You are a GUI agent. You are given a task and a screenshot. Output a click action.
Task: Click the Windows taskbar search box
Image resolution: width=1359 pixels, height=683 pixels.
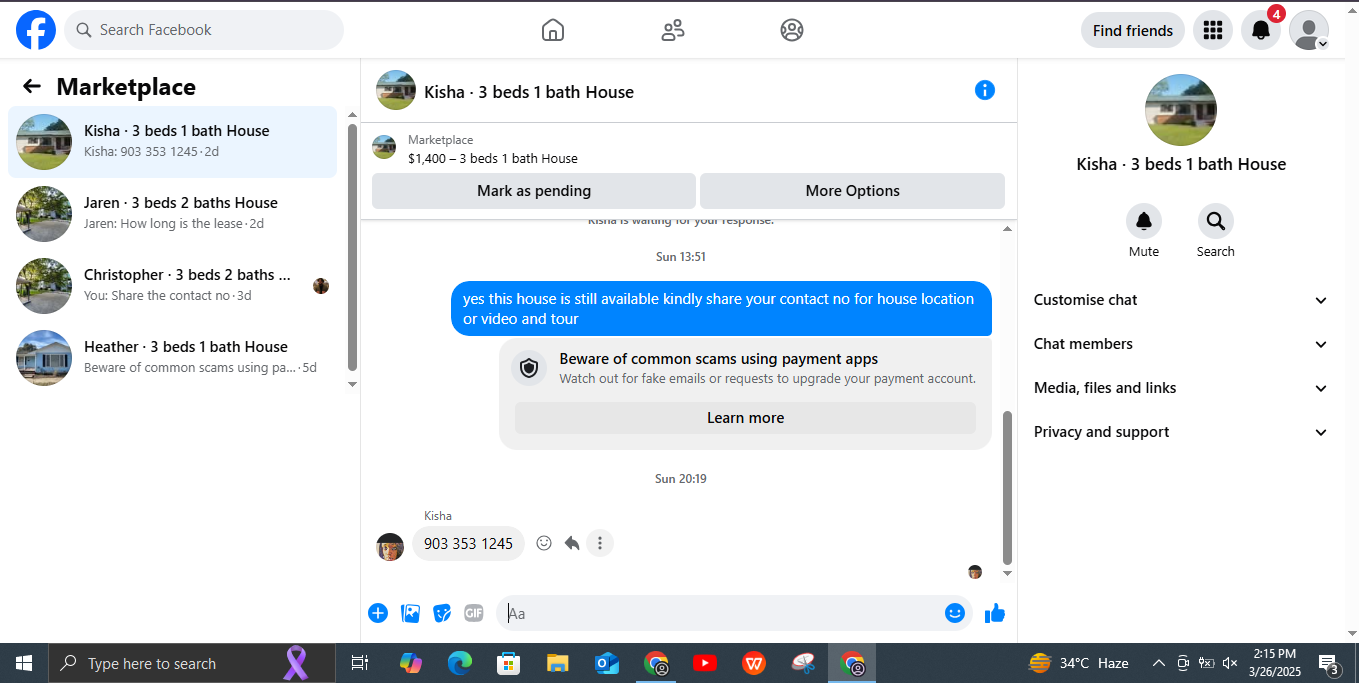coord(192,663)
